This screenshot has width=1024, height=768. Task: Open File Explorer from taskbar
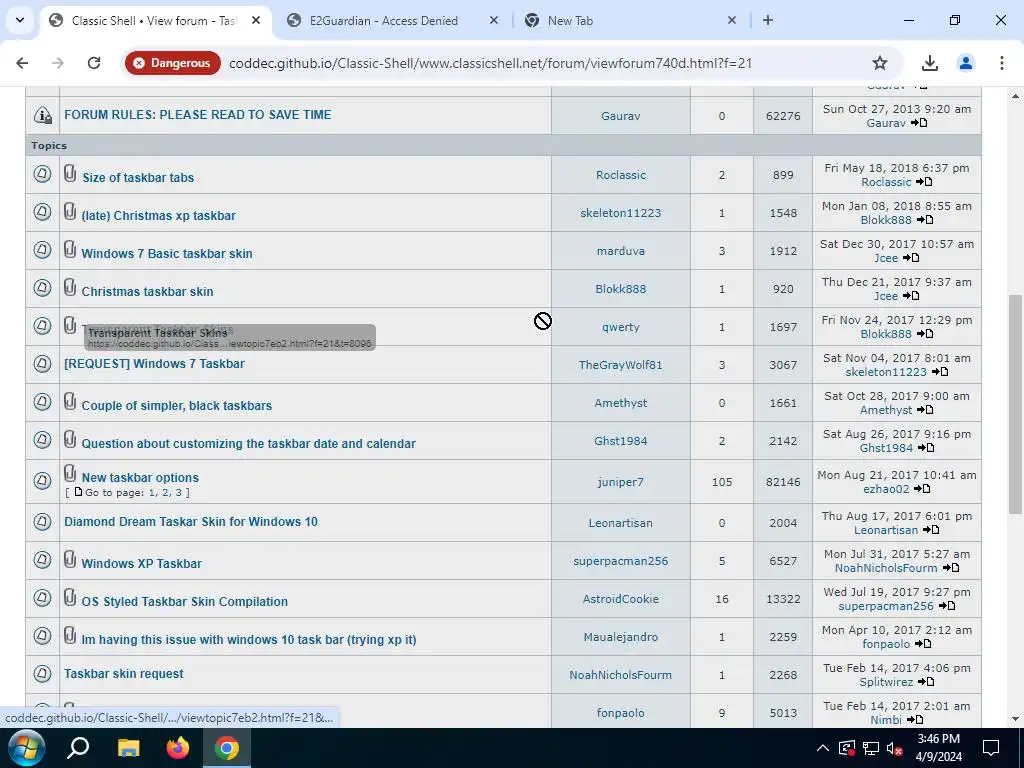128,748
